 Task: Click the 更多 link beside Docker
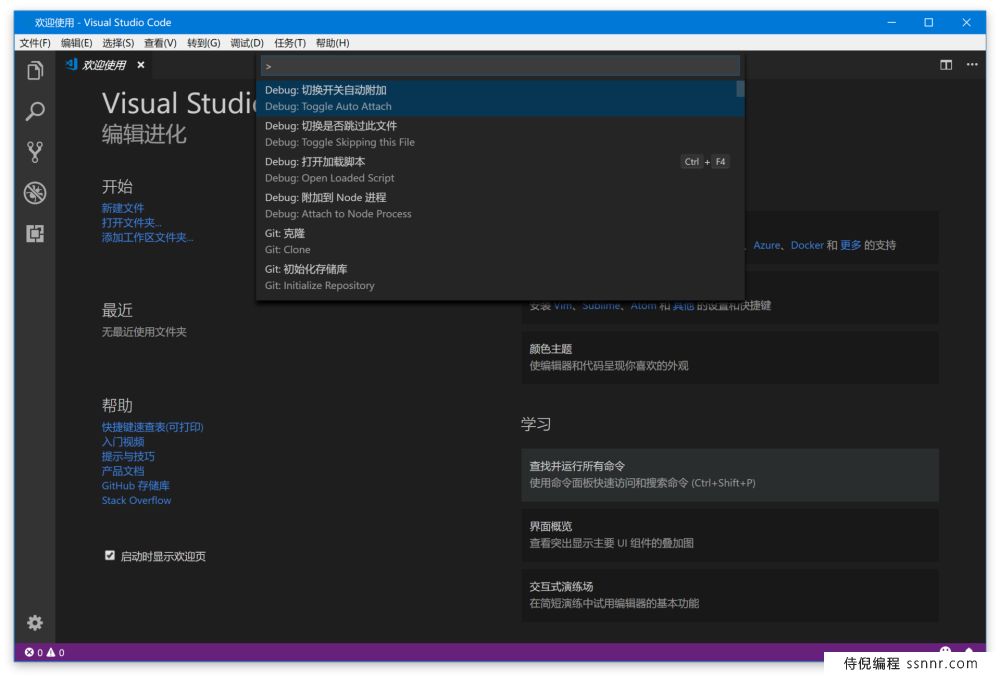850,245
